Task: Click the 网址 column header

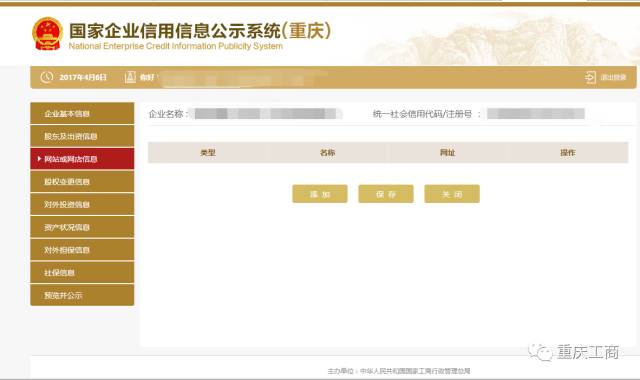Action: 447,153
